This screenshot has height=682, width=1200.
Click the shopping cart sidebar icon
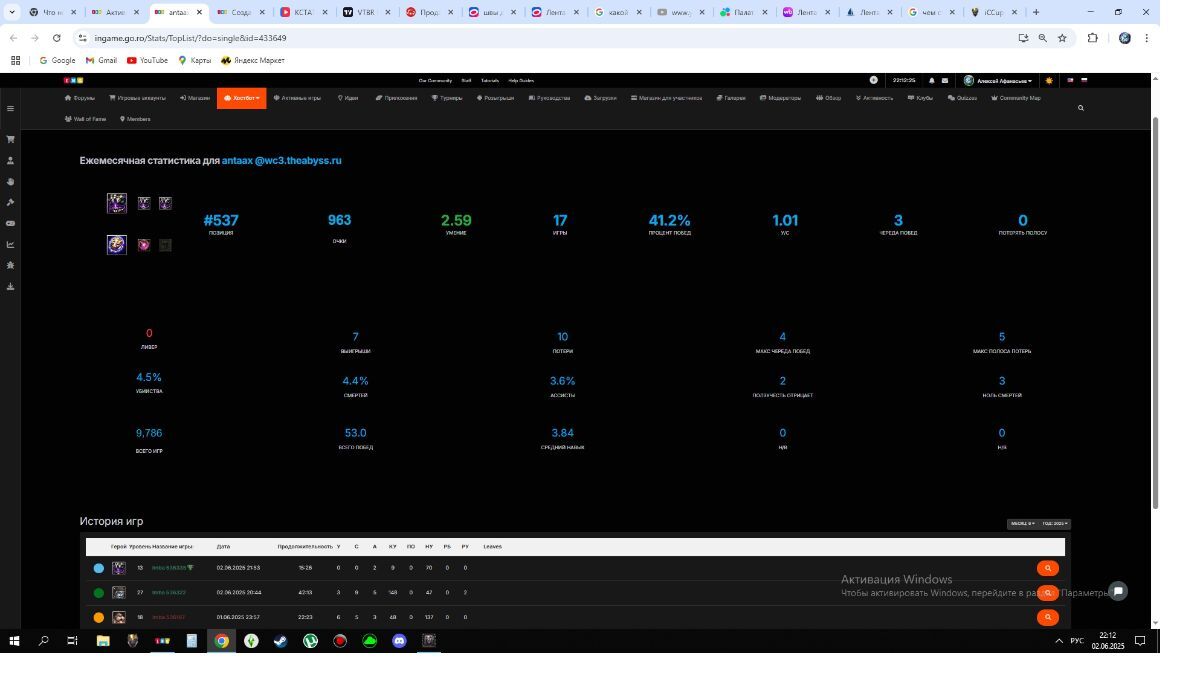(10, 139)
